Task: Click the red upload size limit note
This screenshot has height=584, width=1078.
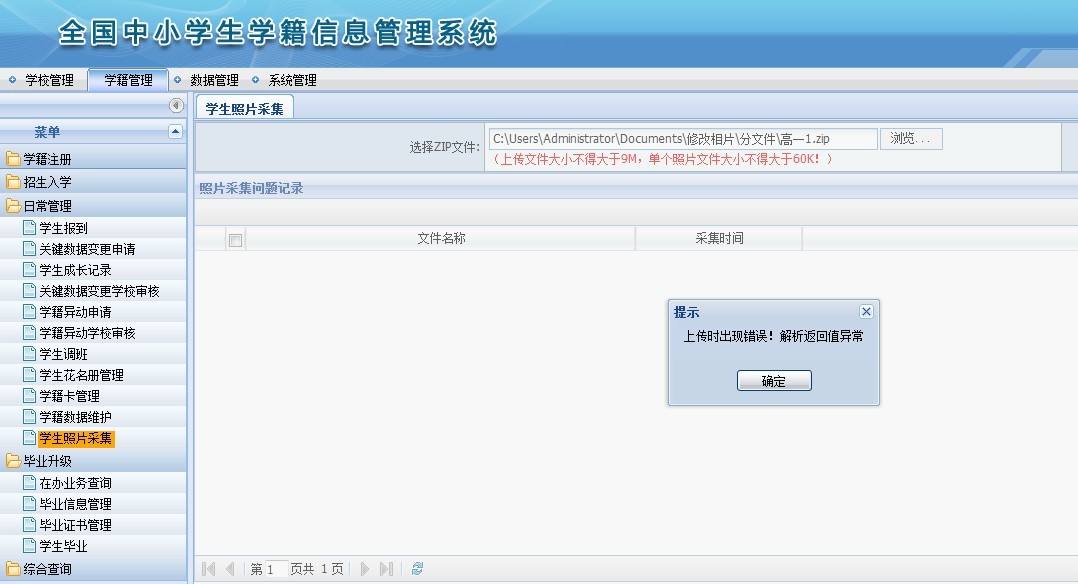Action: coord(662,160)
